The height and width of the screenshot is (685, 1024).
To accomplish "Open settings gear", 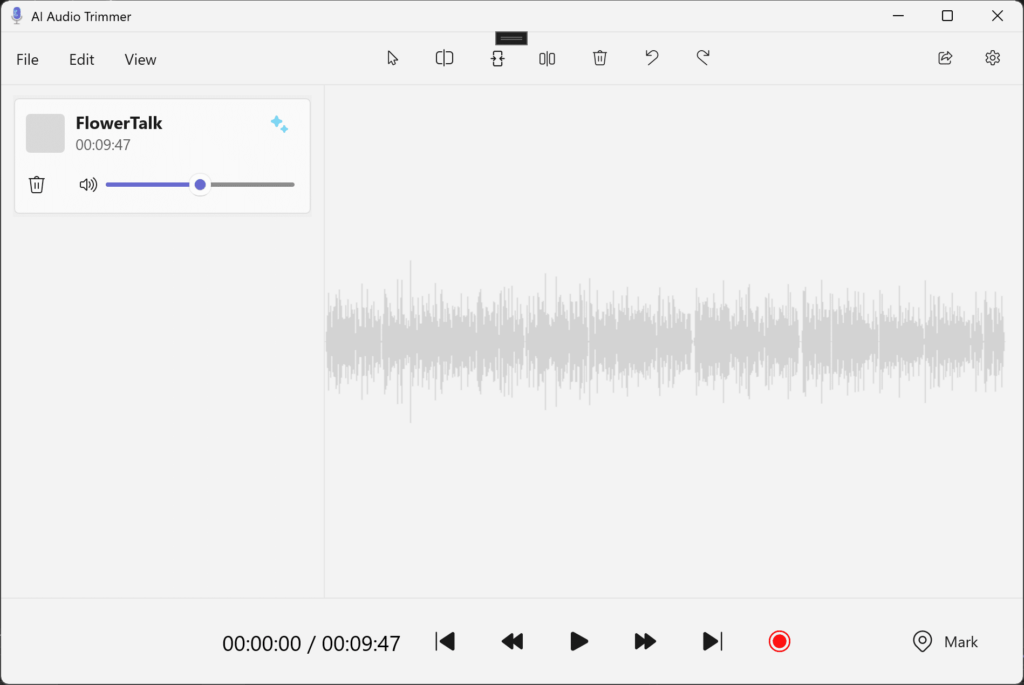I will (992, 59).
